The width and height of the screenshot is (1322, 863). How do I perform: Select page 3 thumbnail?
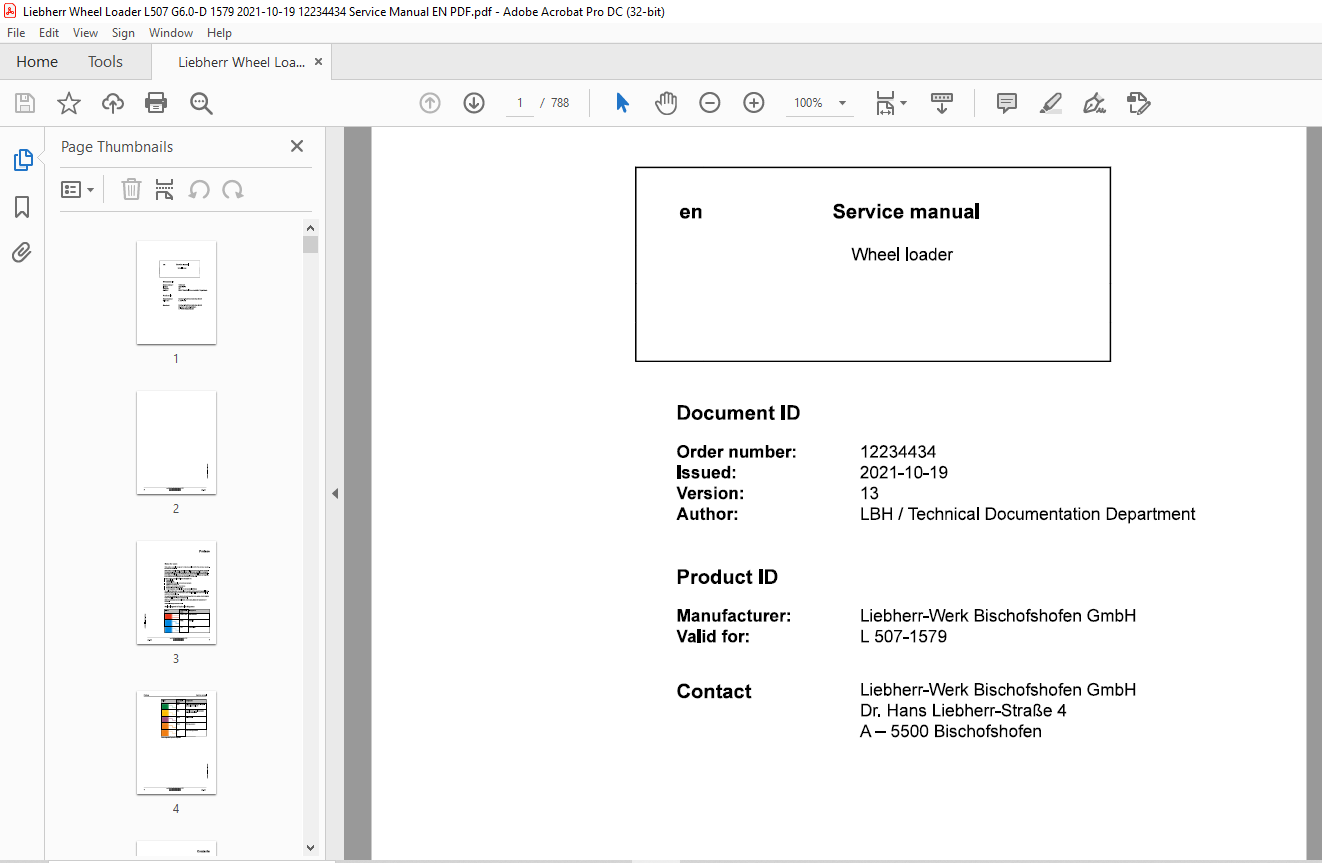176,592
